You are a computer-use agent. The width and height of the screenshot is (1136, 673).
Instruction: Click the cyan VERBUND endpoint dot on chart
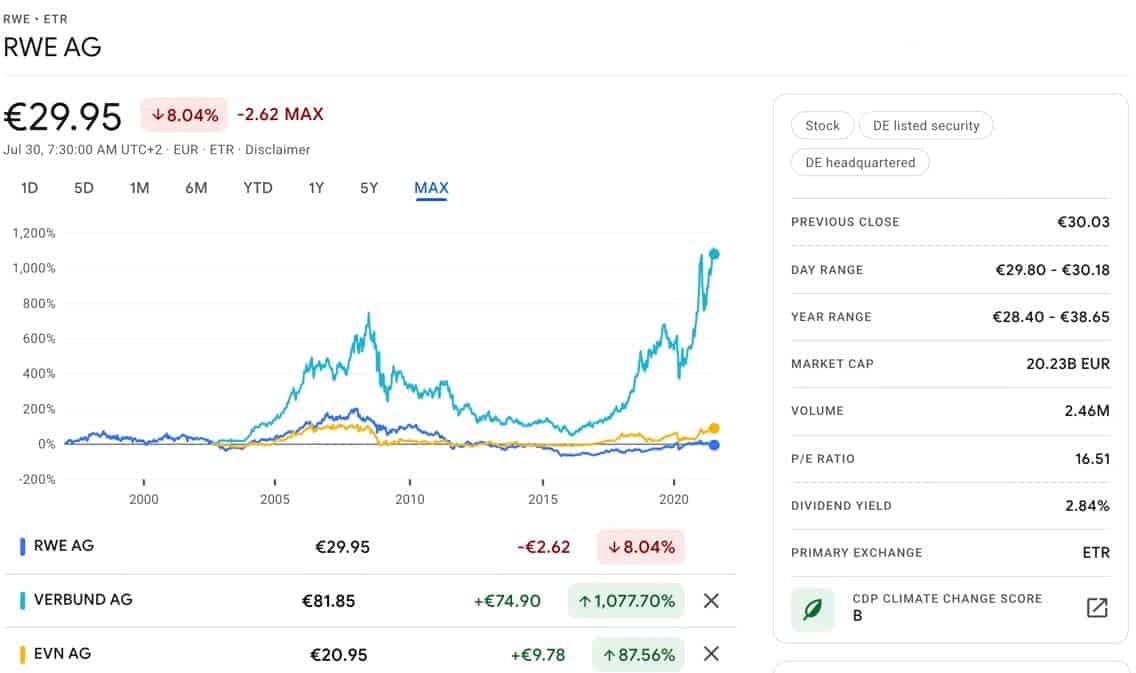[x=714, y=254]
